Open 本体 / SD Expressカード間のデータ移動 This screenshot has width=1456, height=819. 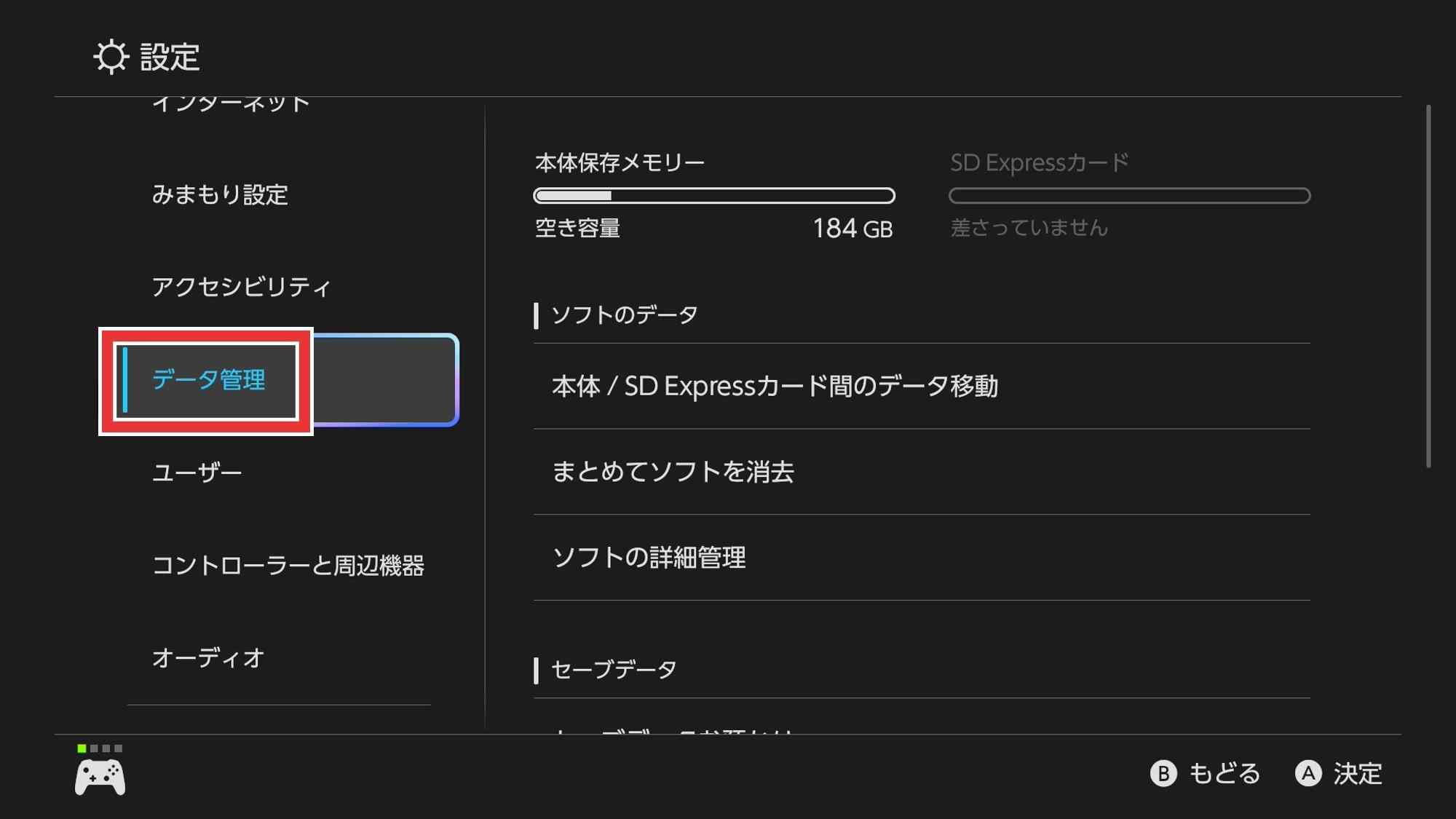[775, 386]
